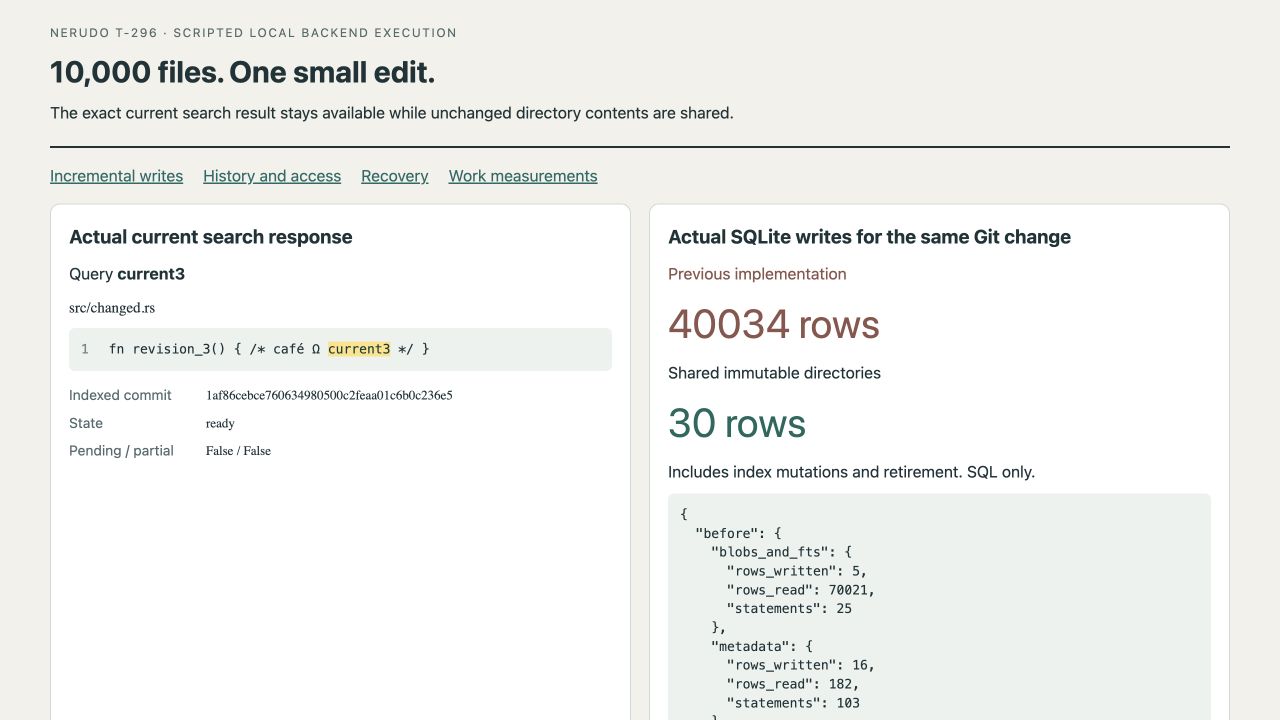This screenshot has width=1280, height=720.
Task: Click the 'Indexed commit' label
Action: point(120,395)
